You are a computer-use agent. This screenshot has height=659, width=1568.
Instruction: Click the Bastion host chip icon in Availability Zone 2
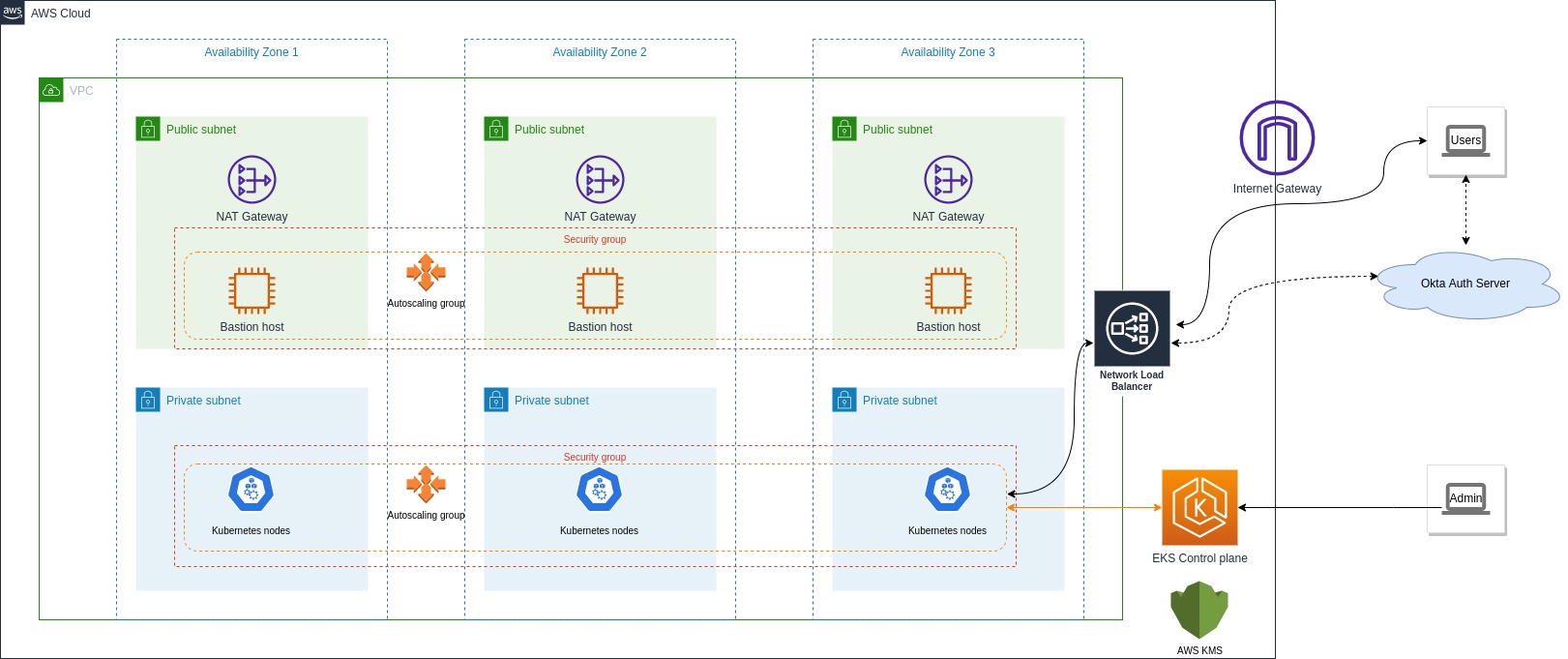(600, 290)
